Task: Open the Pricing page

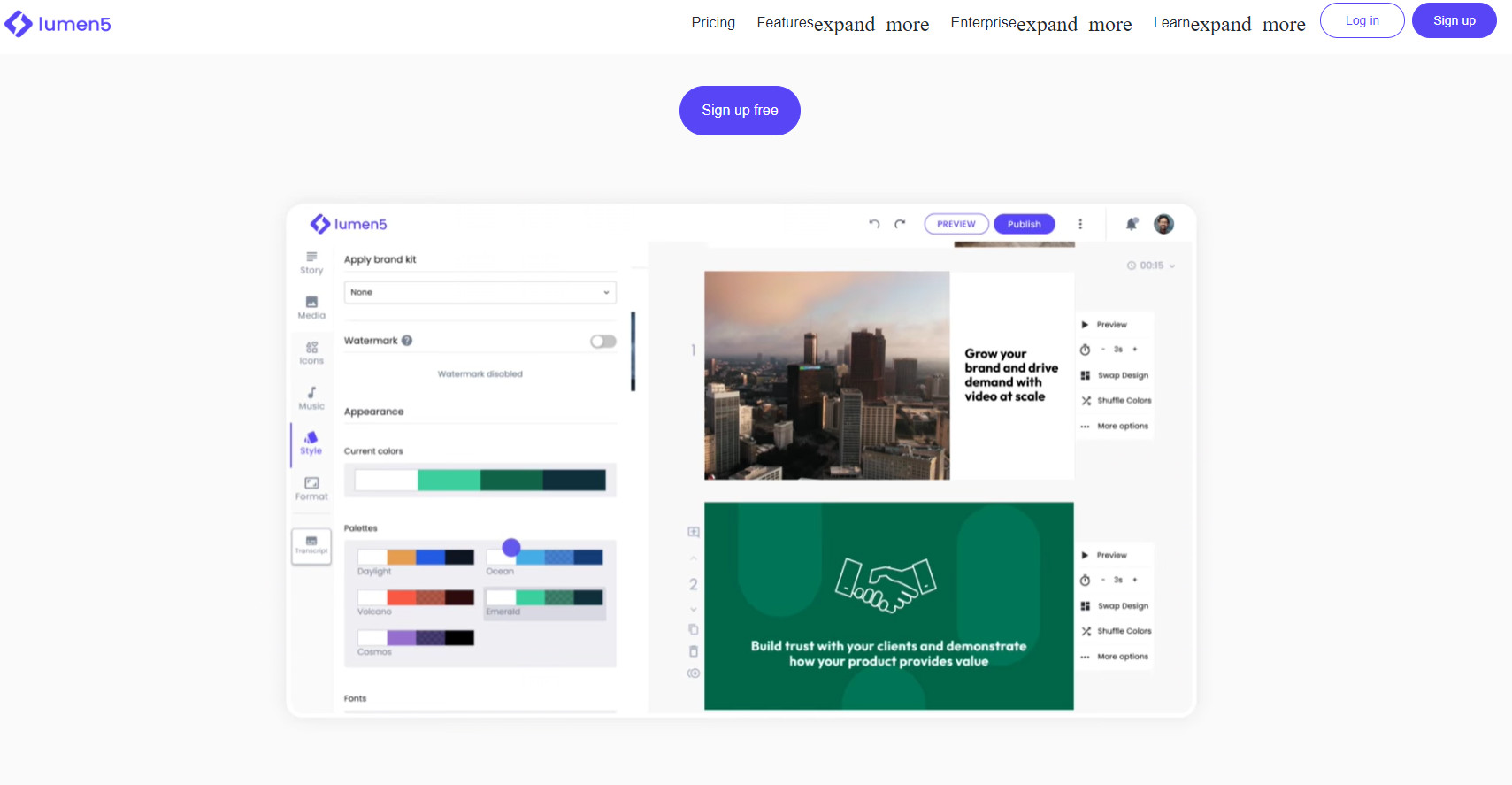Action: click(713, 22)
